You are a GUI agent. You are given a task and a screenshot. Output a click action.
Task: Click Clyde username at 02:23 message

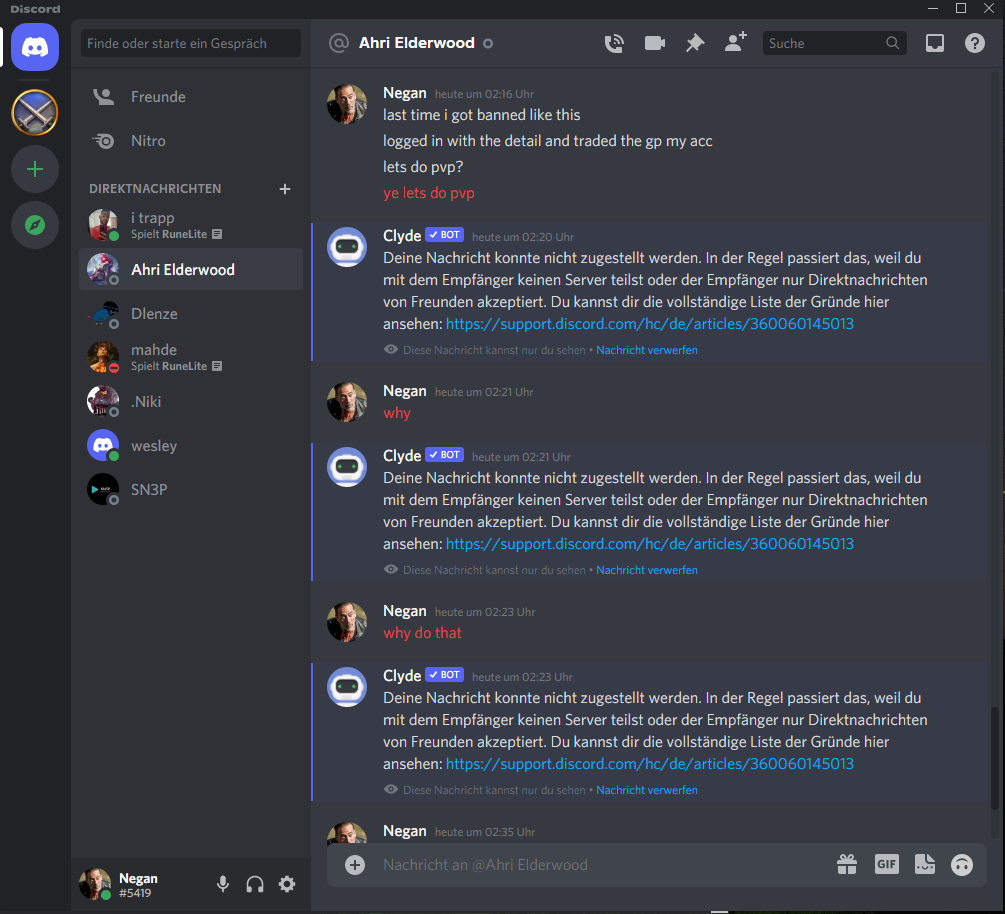(402, 676)
